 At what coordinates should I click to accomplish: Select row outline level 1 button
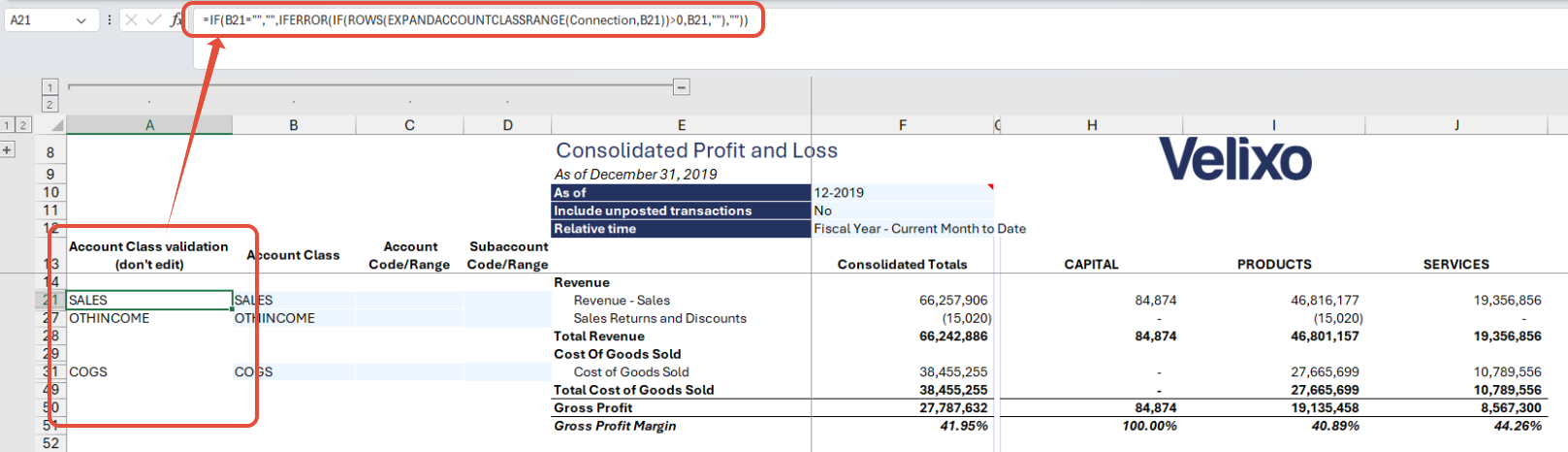coord(8,125)
